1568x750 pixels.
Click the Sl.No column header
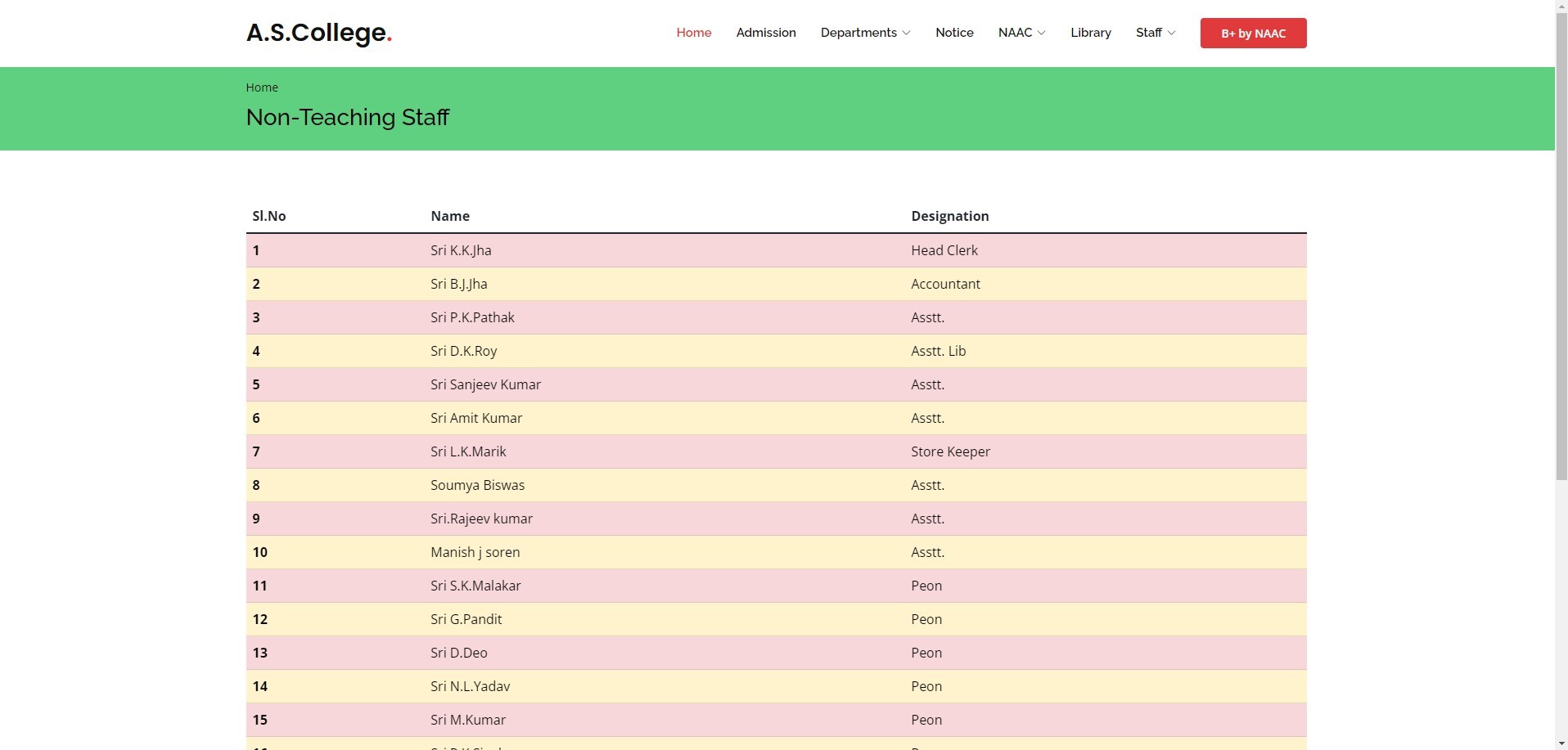pos(269,216)
